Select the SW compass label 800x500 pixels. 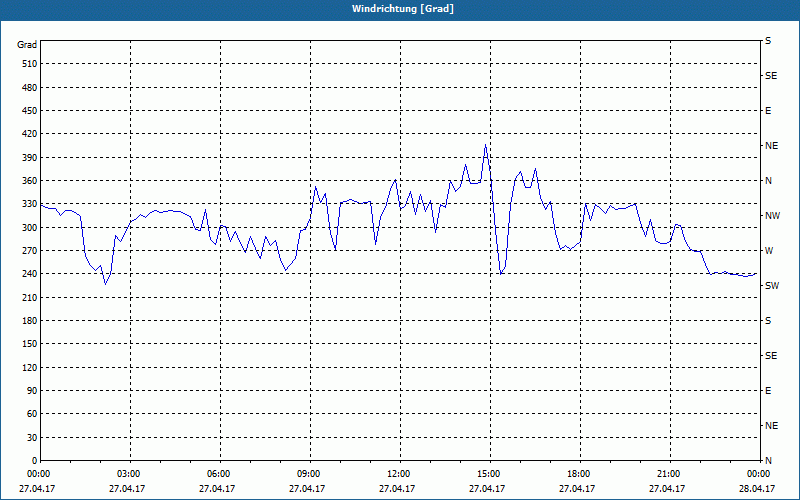[772, 286]
